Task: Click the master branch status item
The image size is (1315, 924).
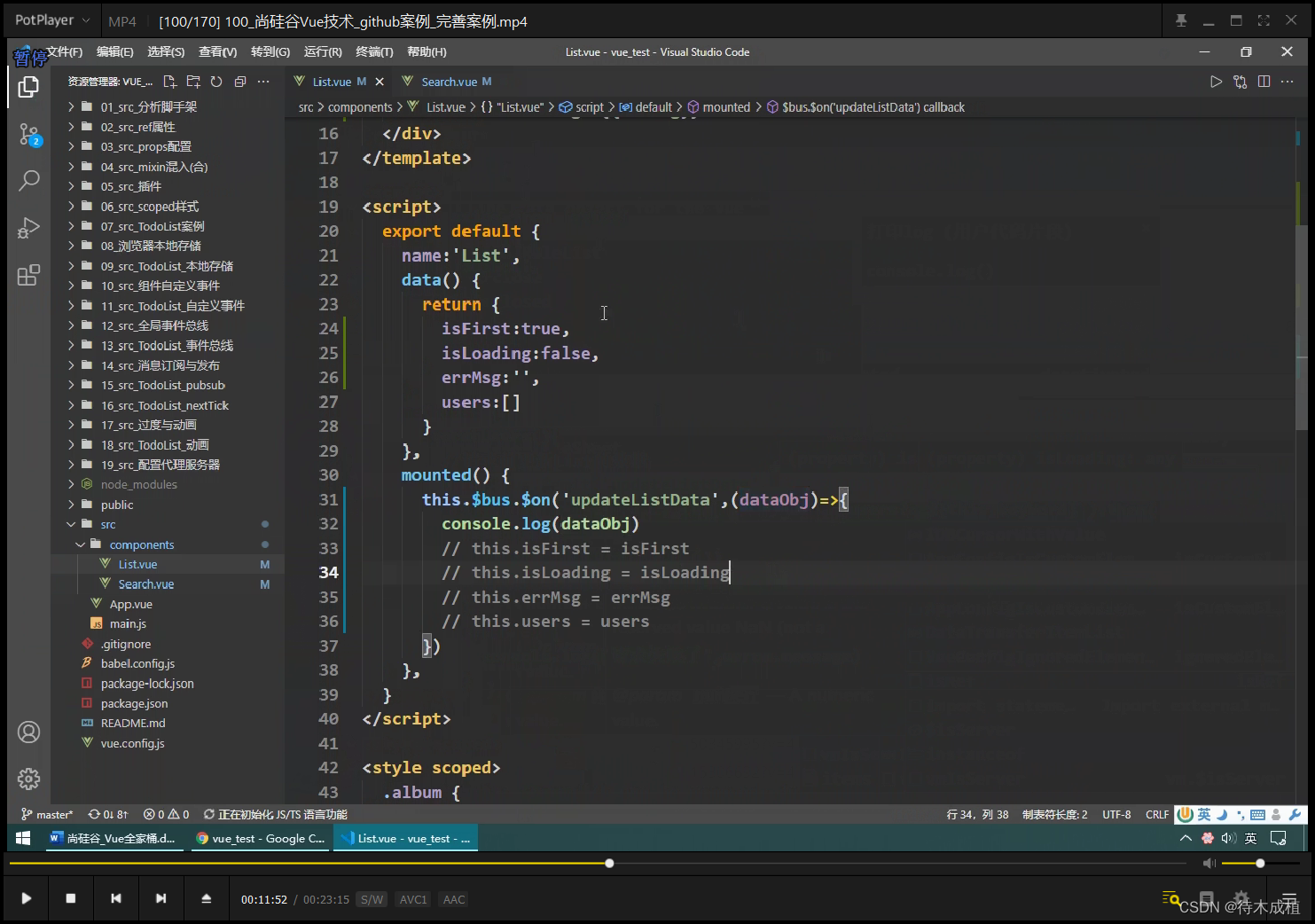Action: tap(47, 814)
